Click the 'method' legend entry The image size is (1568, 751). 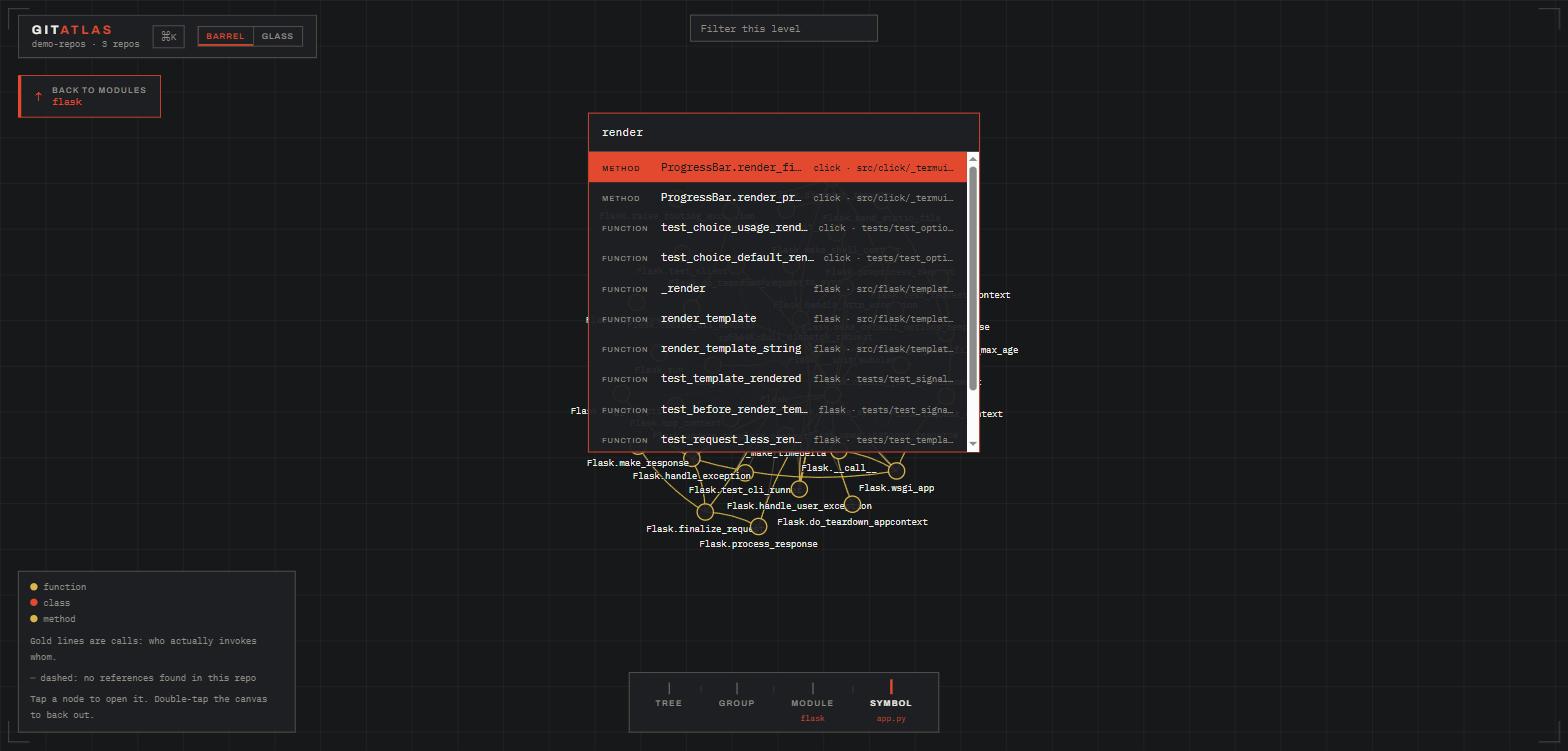tap(53, 619)
